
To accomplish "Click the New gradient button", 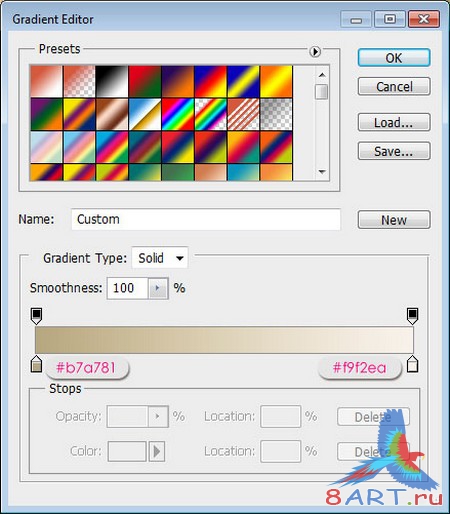I will click(x=394, y=220).
